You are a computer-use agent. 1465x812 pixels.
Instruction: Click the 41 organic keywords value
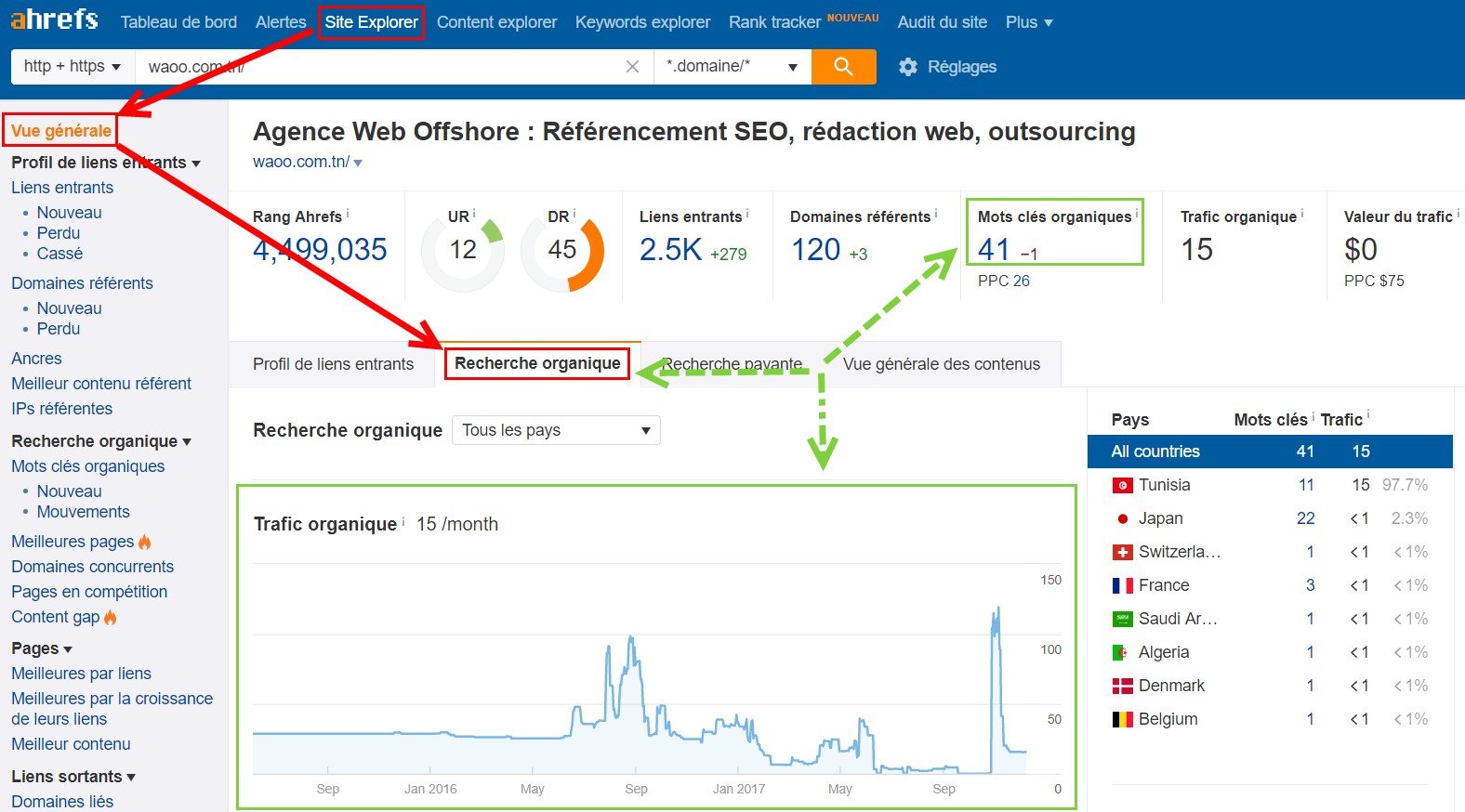pos(994,250)
